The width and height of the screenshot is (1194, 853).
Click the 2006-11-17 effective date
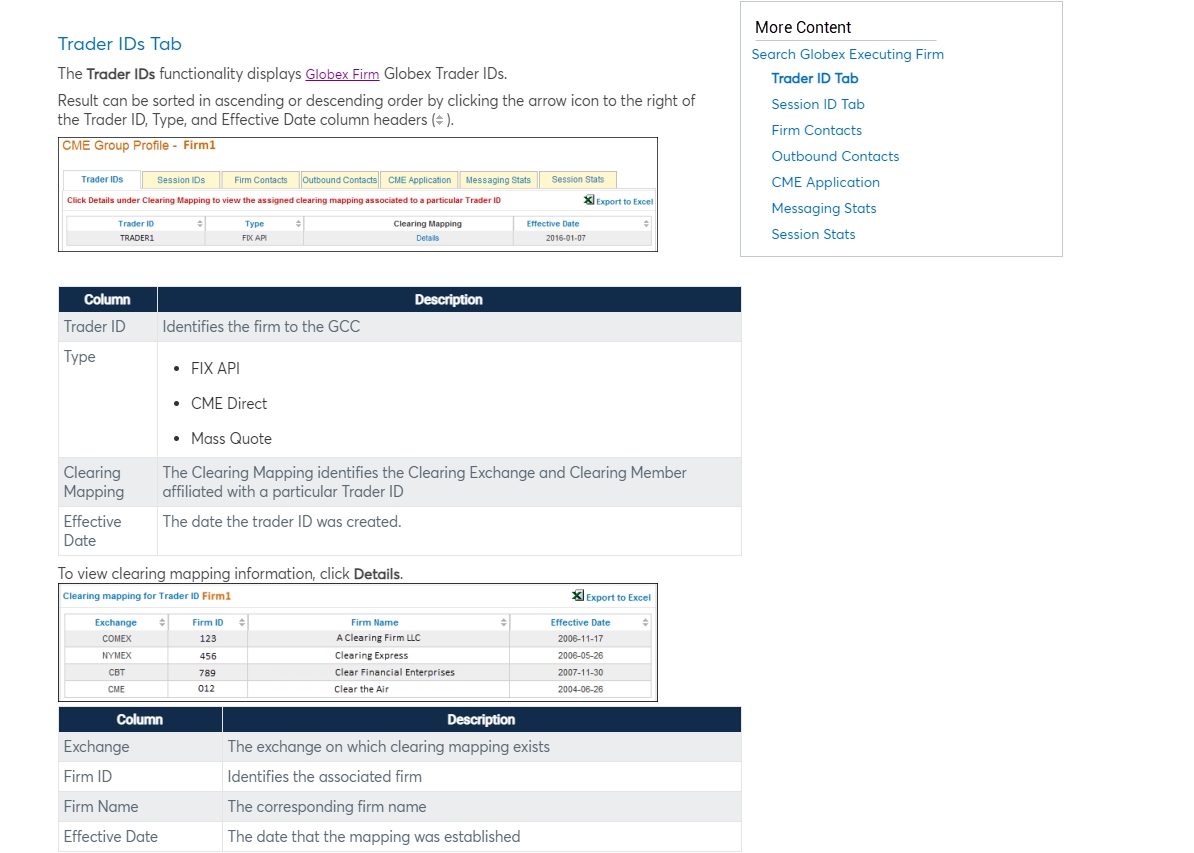pyautogui.click(x=580, y=639)
